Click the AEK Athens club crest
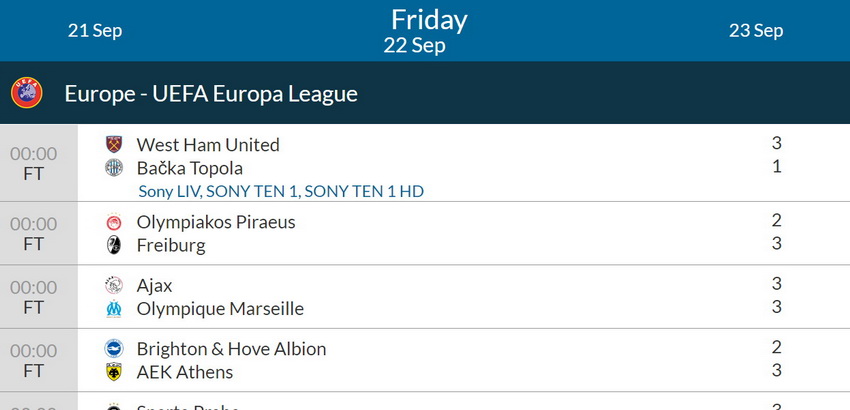 114,372
